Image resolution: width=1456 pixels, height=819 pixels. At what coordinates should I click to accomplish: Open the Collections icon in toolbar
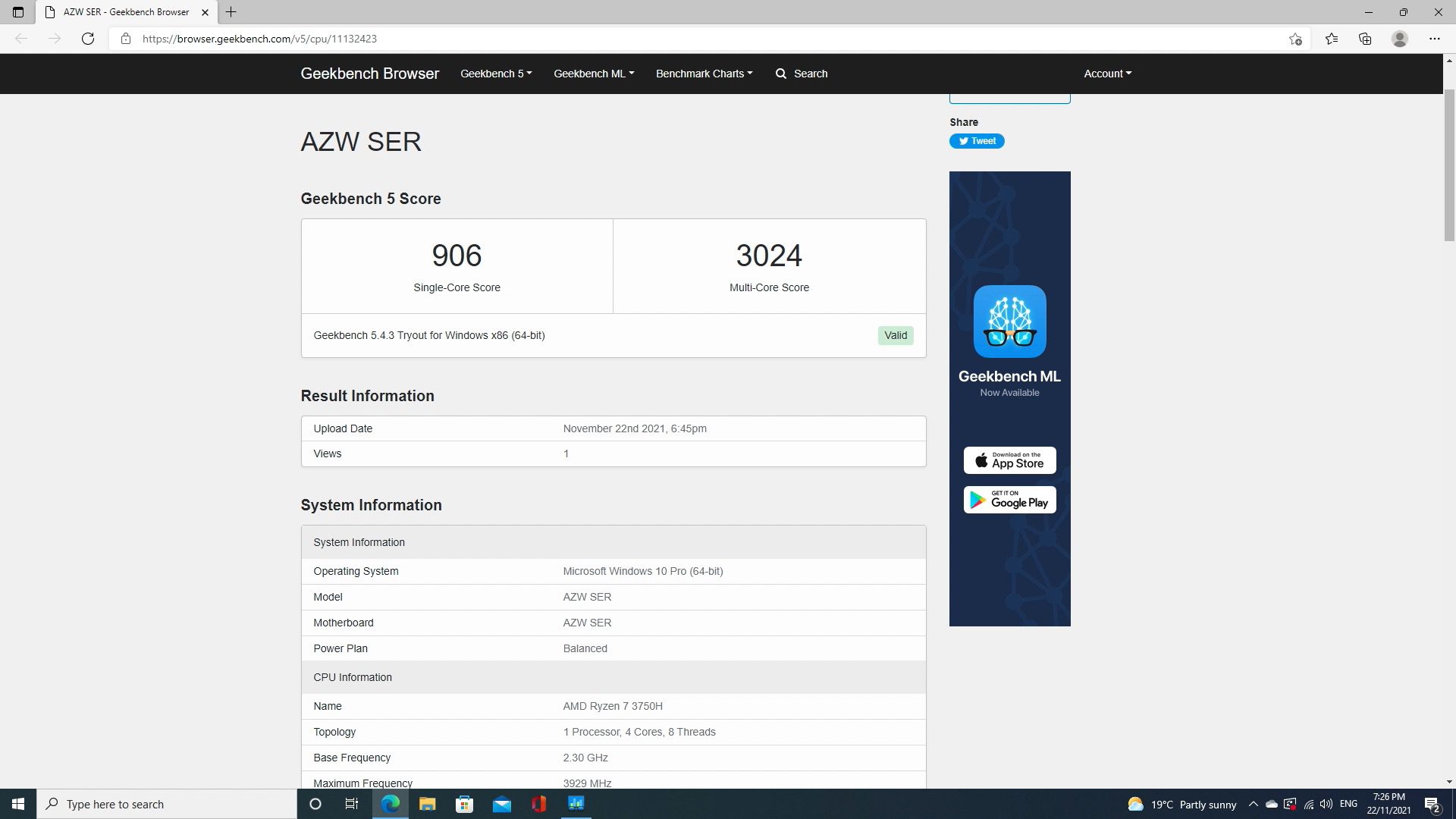[x=1365, y=39]
